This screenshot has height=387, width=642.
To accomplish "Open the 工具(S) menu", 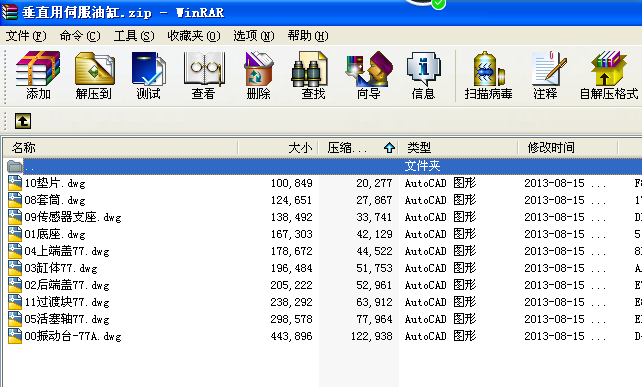I will (134, 36).
